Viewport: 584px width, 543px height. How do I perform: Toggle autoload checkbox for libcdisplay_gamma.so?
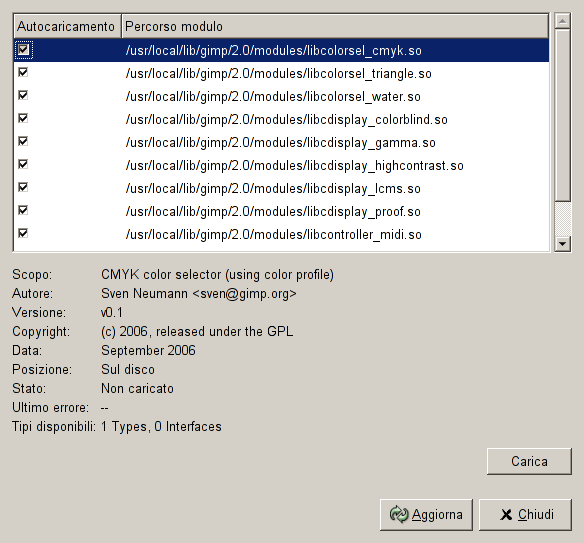(23, 142)
